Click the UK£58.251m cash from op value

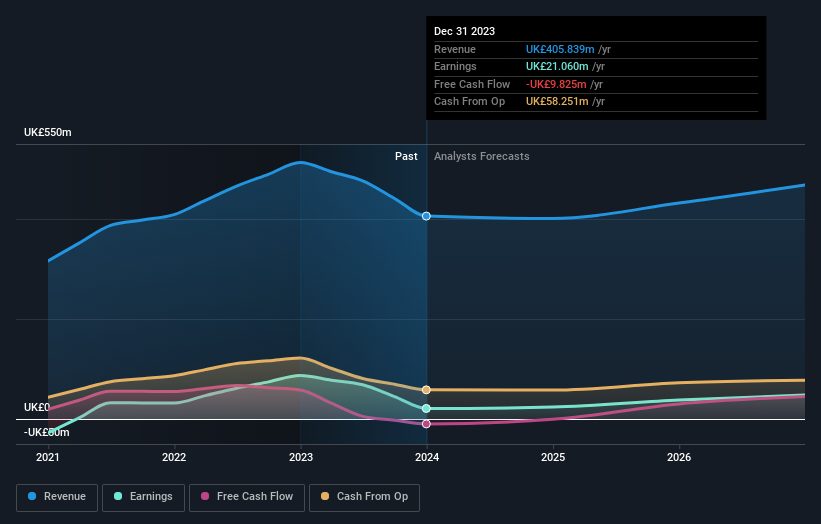pyautogui.click(x=557, y=102)
